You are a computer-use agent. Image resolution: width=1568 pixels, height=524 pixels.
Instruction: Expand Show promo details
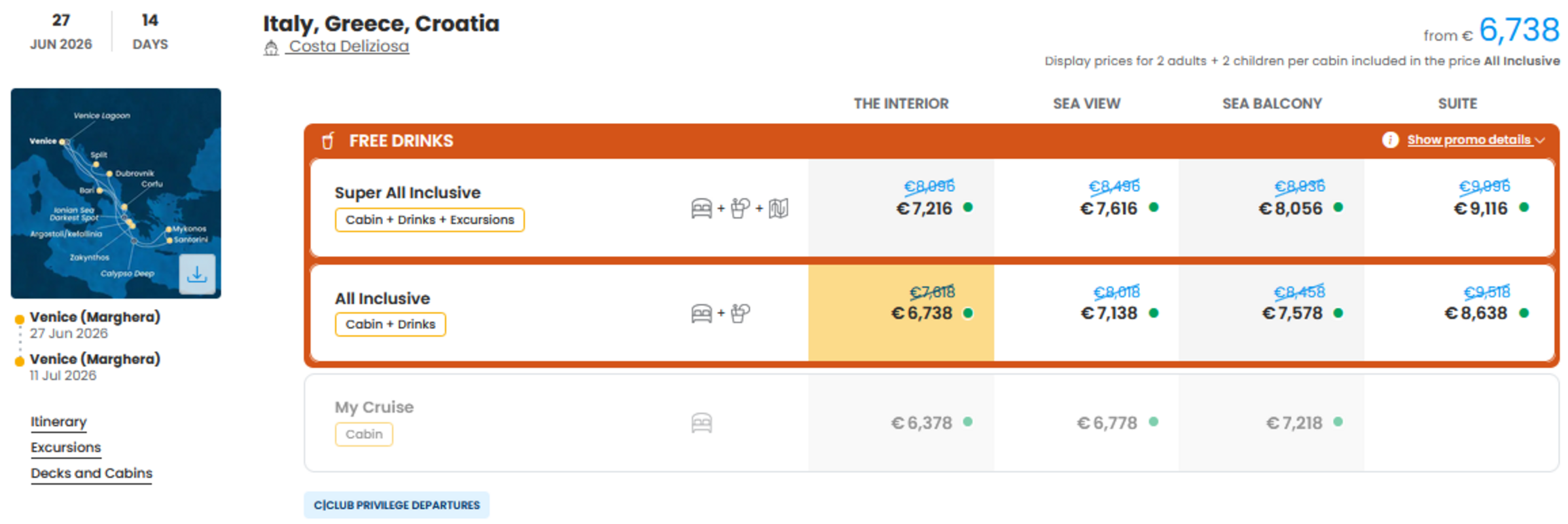(1469, 140)
